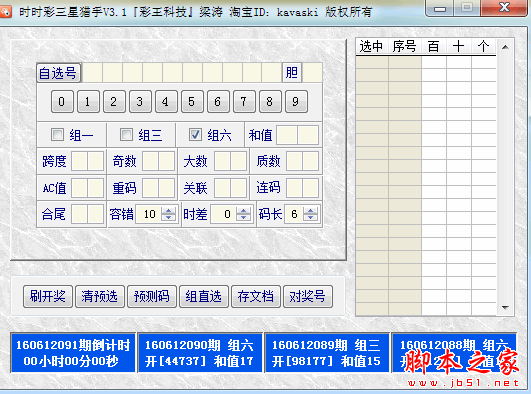Choose digit button 8
Image resolution: width=531 pixels, height=394 pixels.
tap(270, 101)
